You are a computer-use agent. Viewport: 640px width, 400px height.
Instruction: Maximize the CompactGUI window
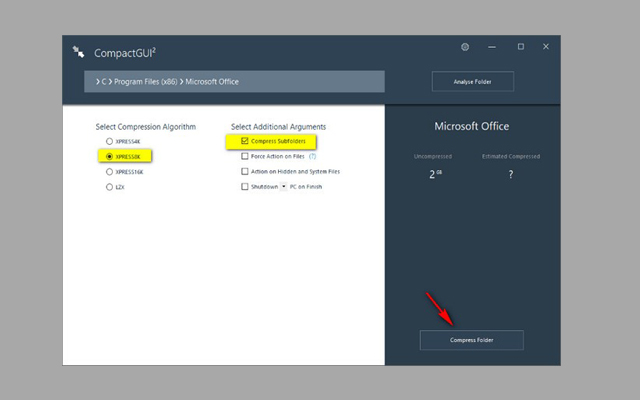520,47
